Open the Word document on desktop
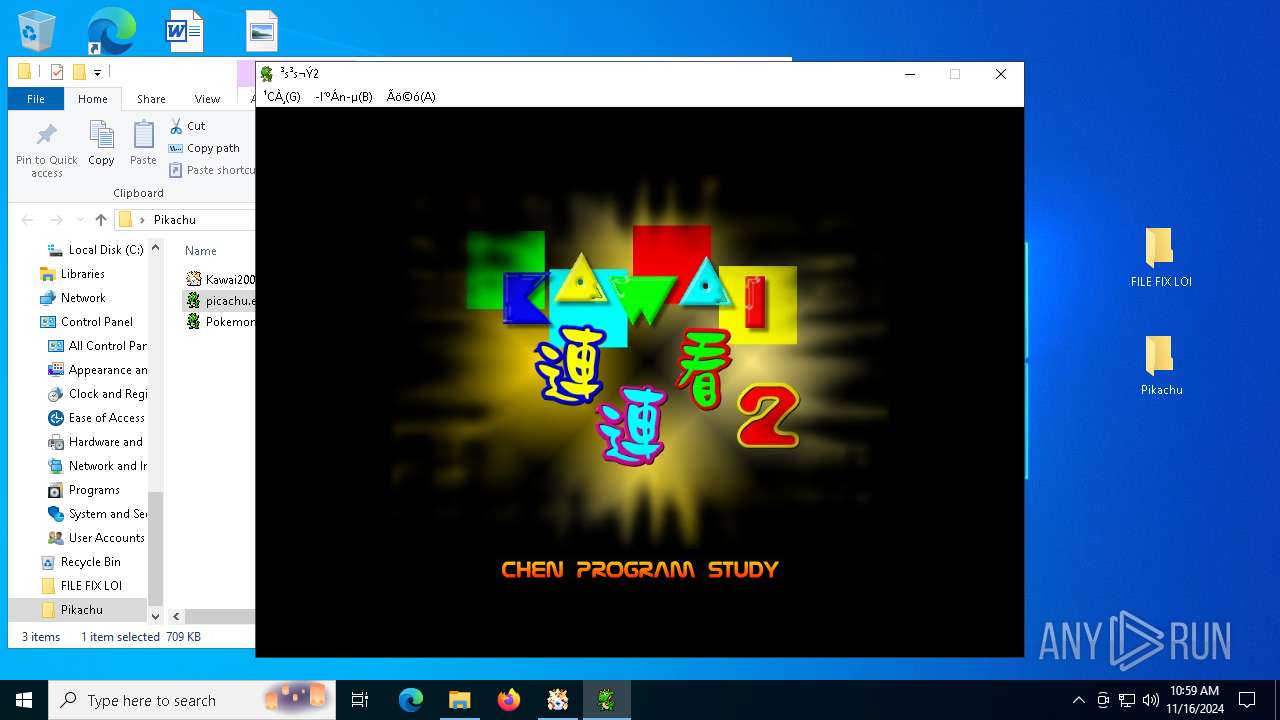Image resolution: width=1280 pixels, height=720 pixels. pos(184,30)
